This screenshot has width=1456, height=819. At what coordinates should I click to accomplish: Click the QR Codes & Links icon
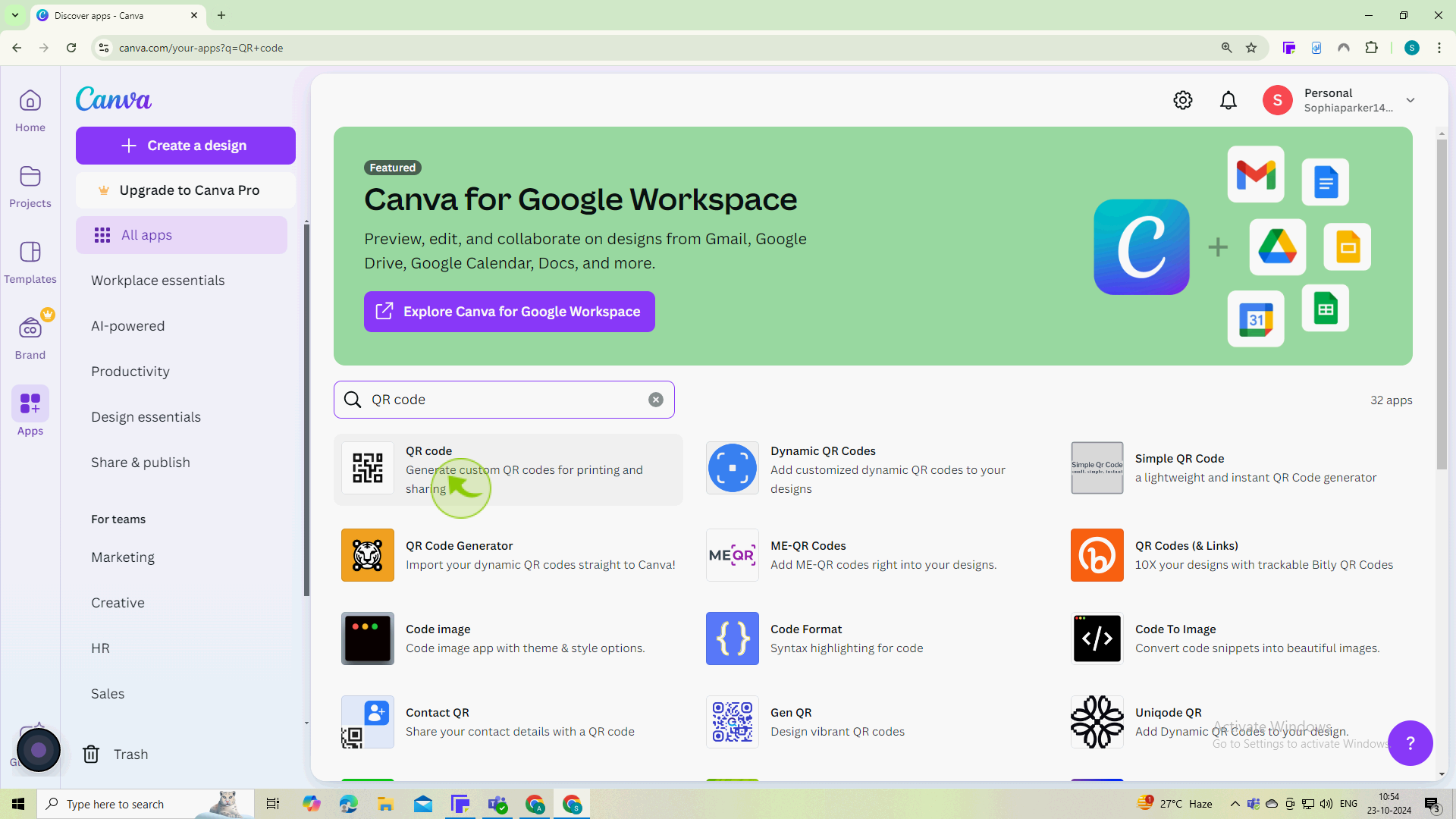pyautogui.click(x=1098, y=554)
